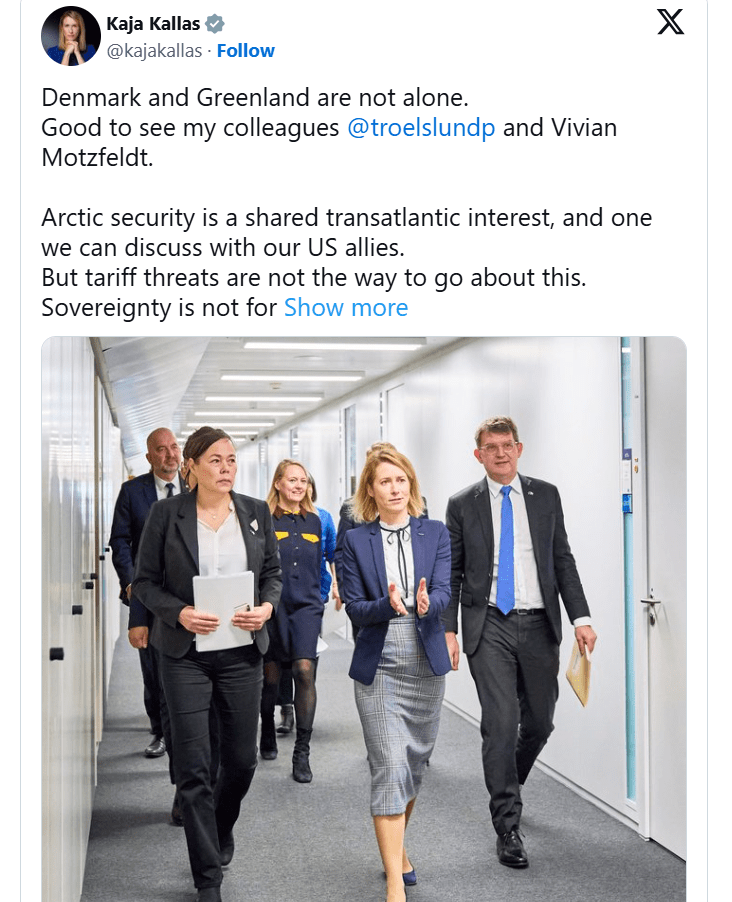This screenshot has height=902, width=732.
Task: Click the Kaja Kallas display name
Action: click(x=152, y=25)
